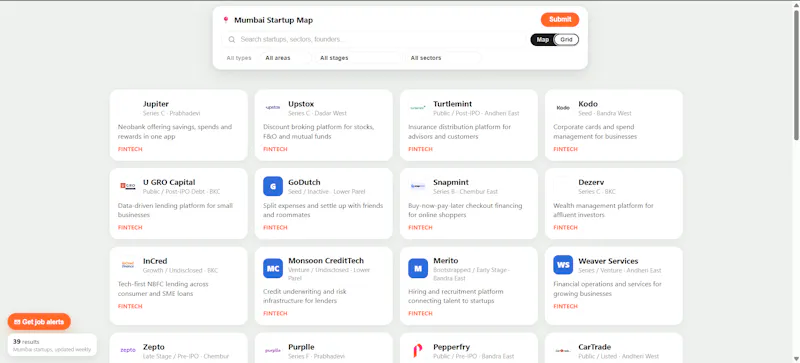
Task: Click the U GRO Capital logo
Action: coord(128,186)
